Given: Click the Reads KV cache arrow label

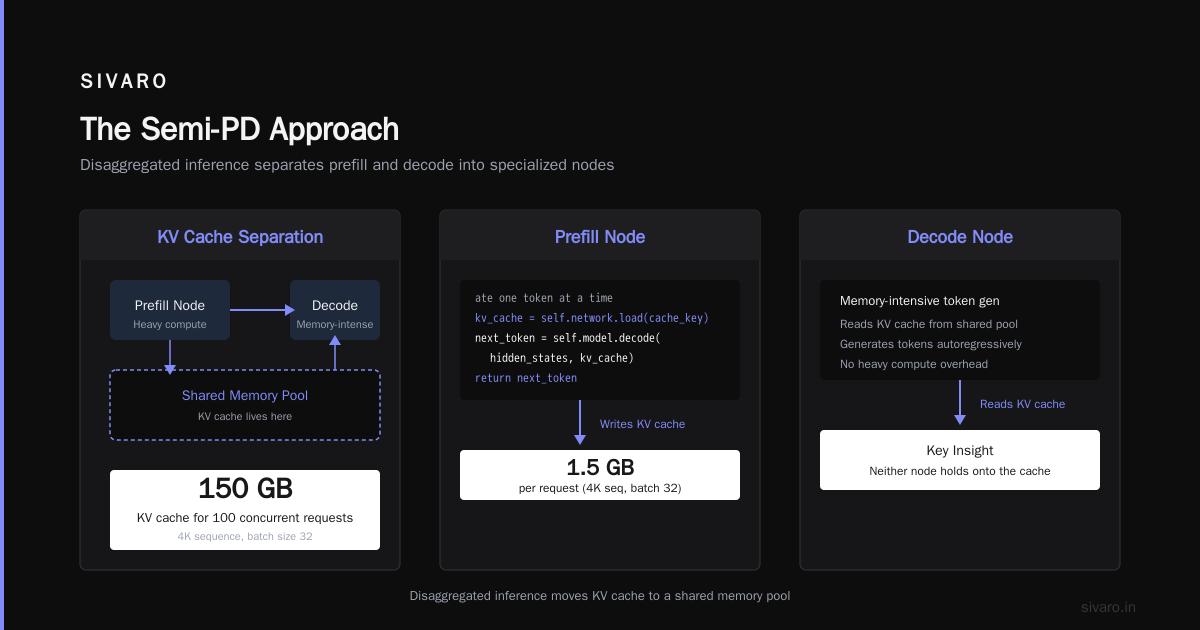Looking at the screenshot, I should (x=1022, y=404).
